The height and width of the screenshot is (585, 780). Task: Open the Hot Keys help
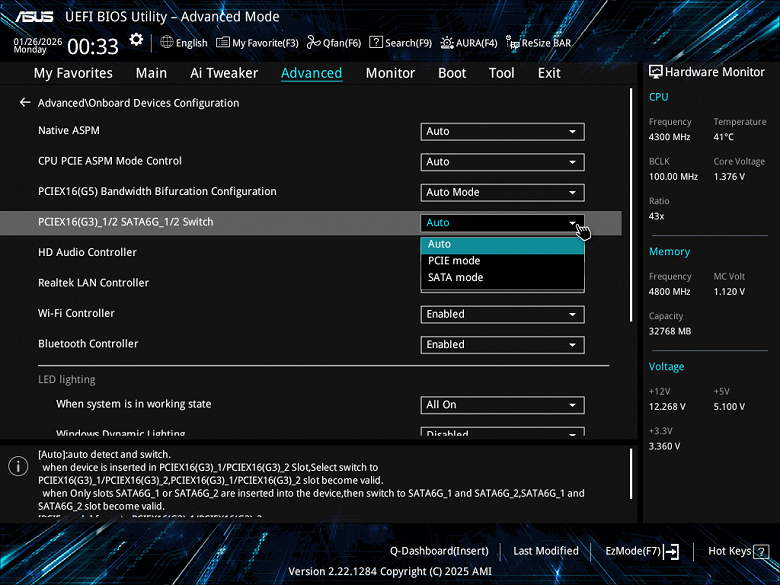click(x=736, y=551)
